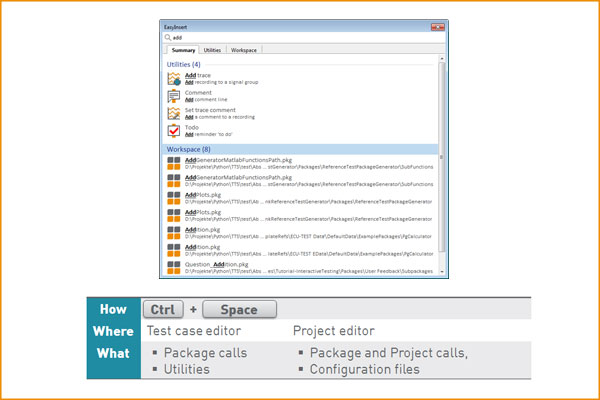Select the Workspace (8) section header
The image size is (600, 400).
point(188,149)
